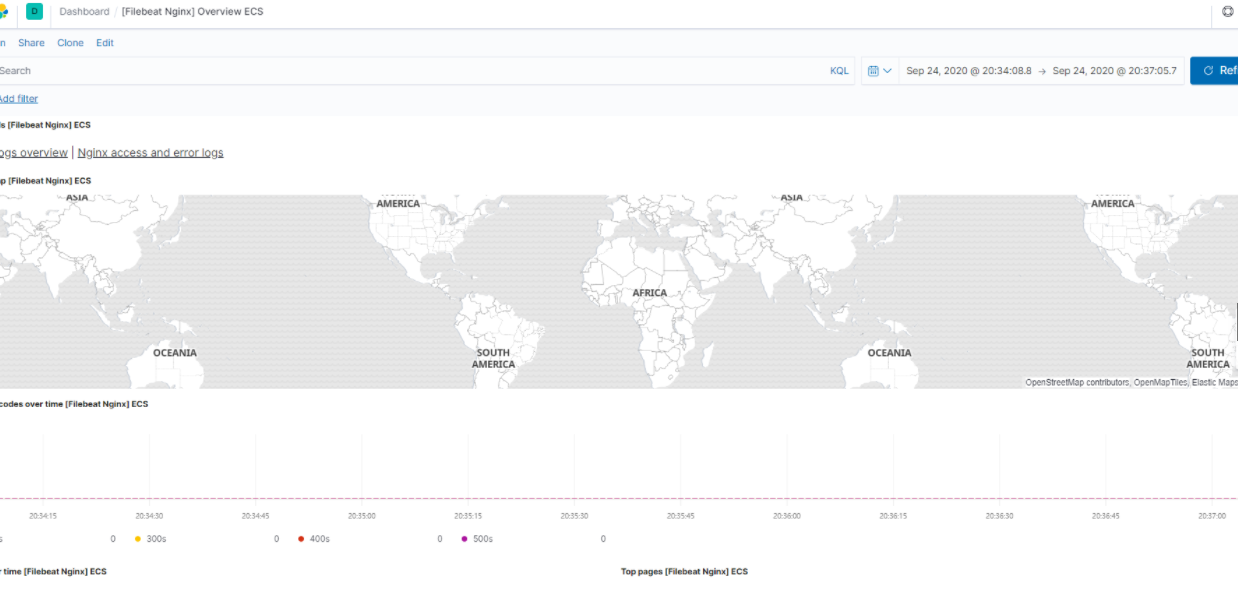Screen dimensions: 1238x607
Task: Open the date quick menu calendar icon
Action: pyautogui.click(x=880, y=71)
